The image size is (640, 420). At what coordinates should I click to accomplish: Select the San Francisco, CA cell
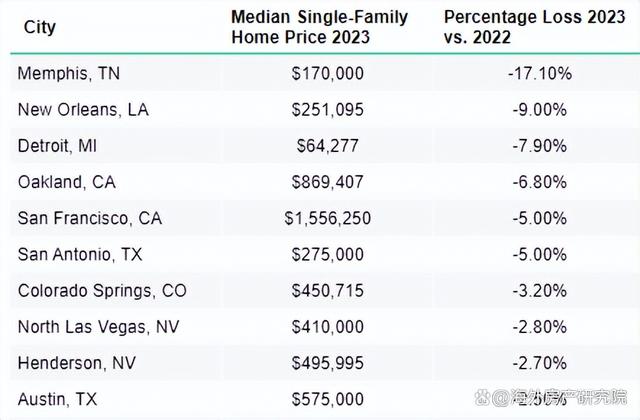point(90,218)
